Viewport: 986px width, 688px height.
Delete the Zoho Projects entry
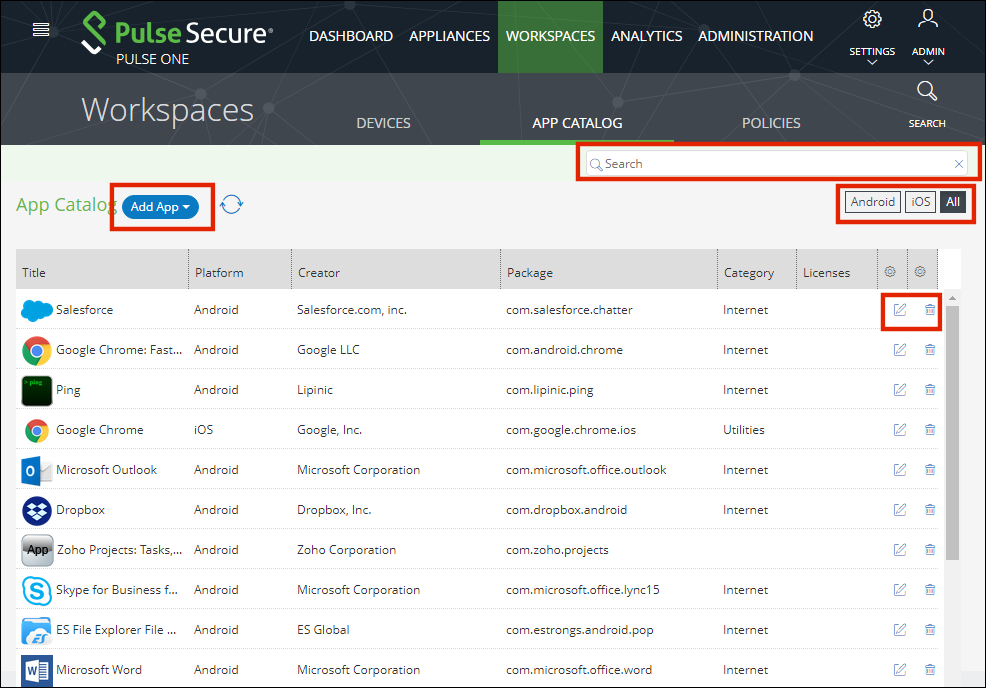(929, 550)
